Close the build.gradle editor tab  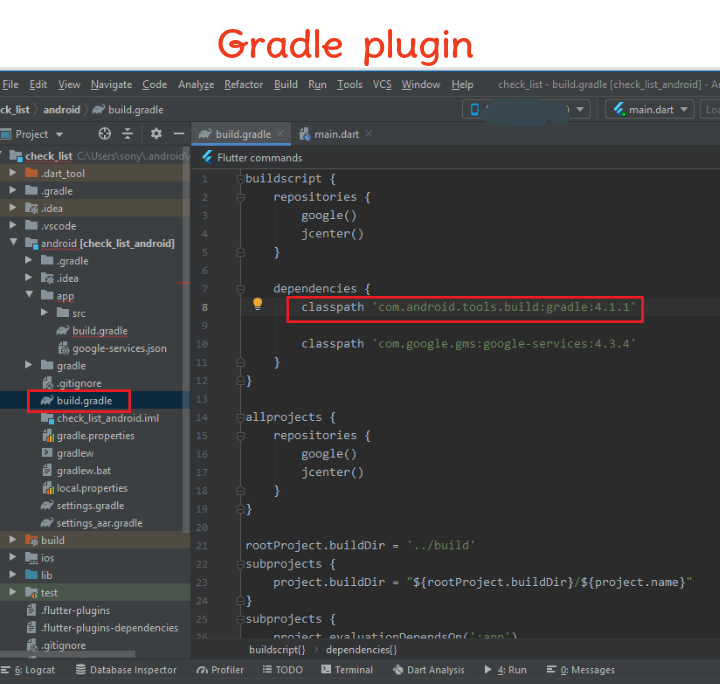click(x=281, y=134)
